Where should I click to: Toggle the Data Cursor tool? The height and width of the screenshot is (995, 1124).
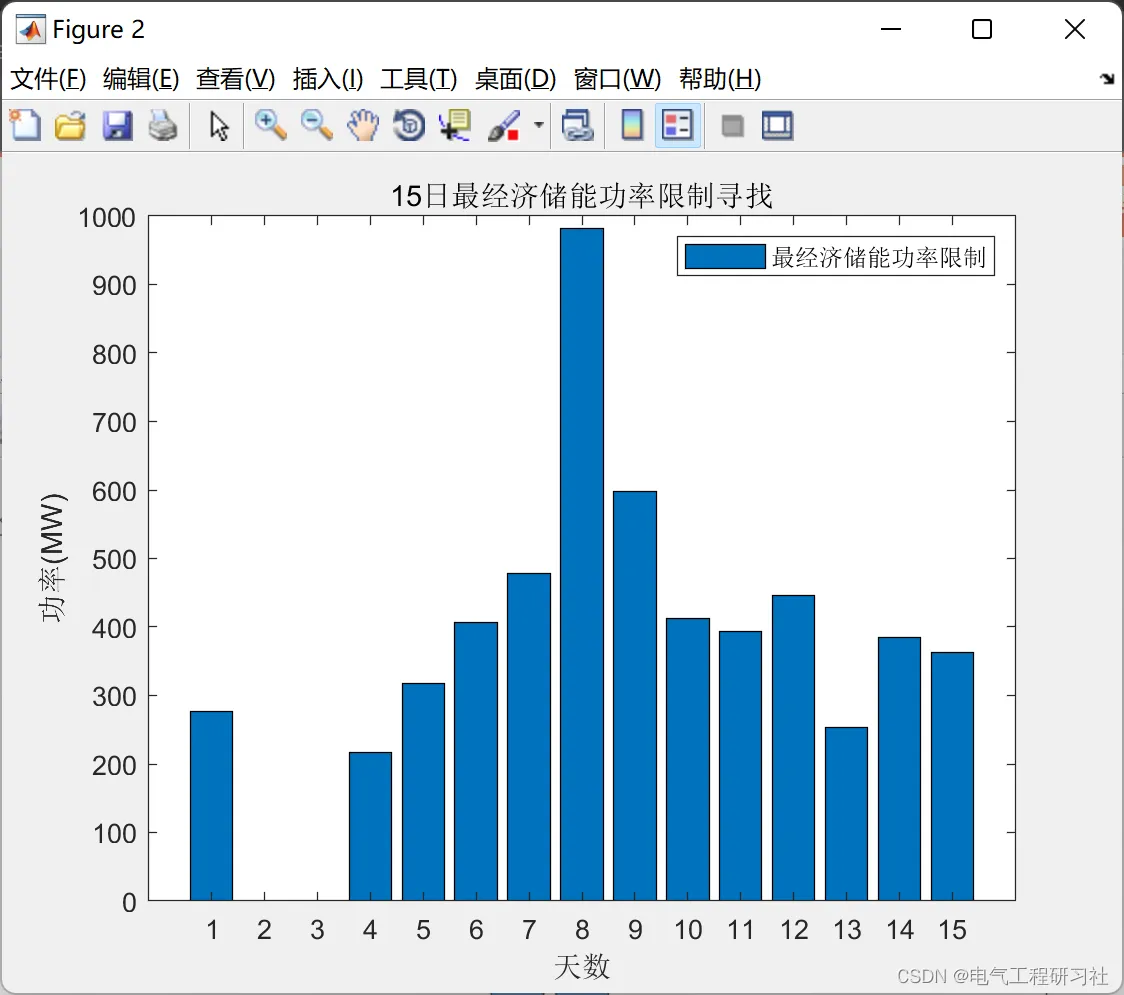click(455, 125)
